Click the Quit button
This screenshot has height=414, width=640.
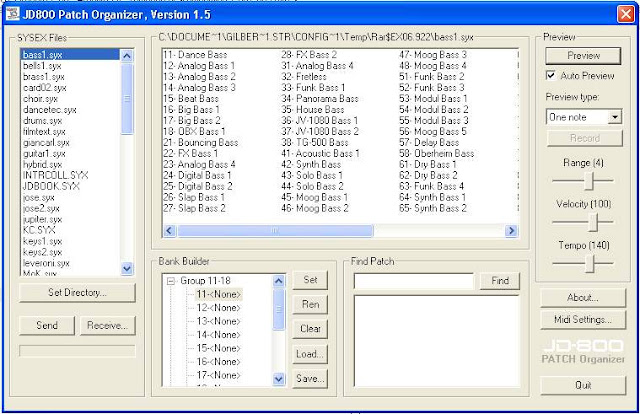[x=583, y=385]
